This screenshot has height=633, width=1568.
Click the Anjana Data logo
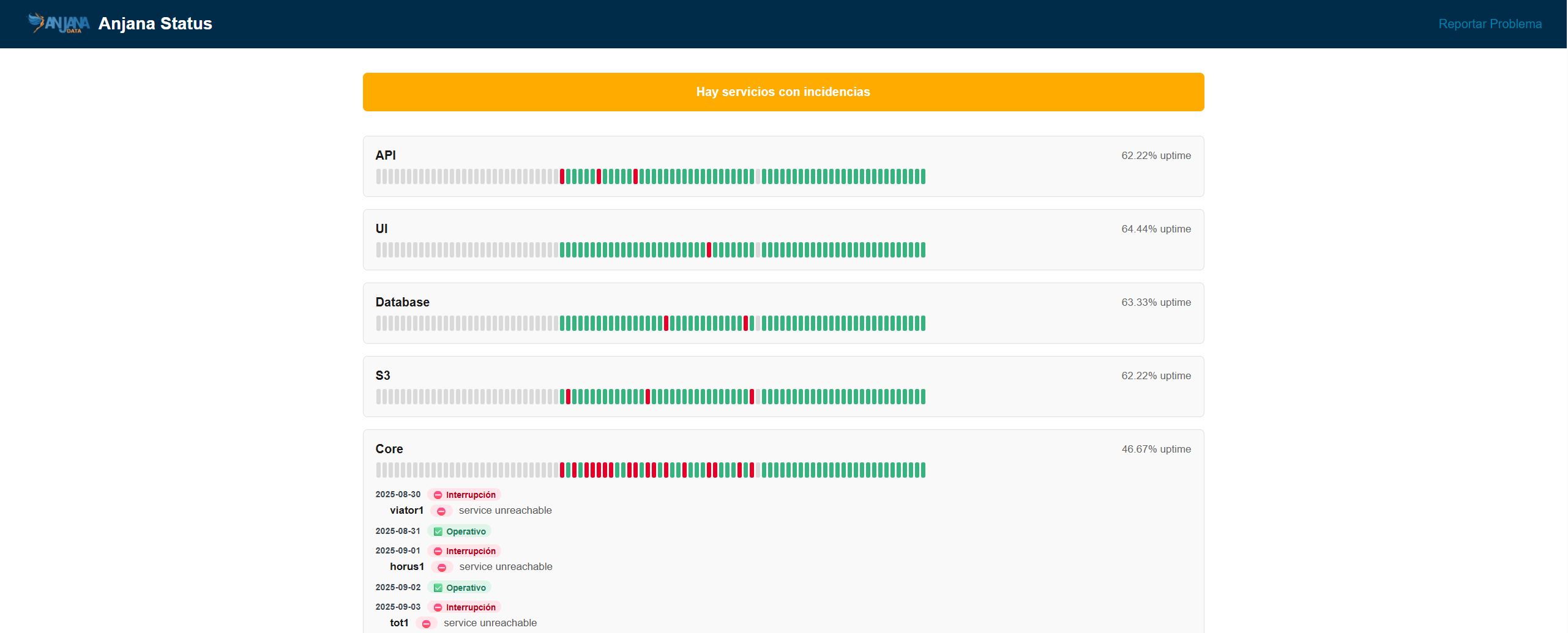coord(59,23)
